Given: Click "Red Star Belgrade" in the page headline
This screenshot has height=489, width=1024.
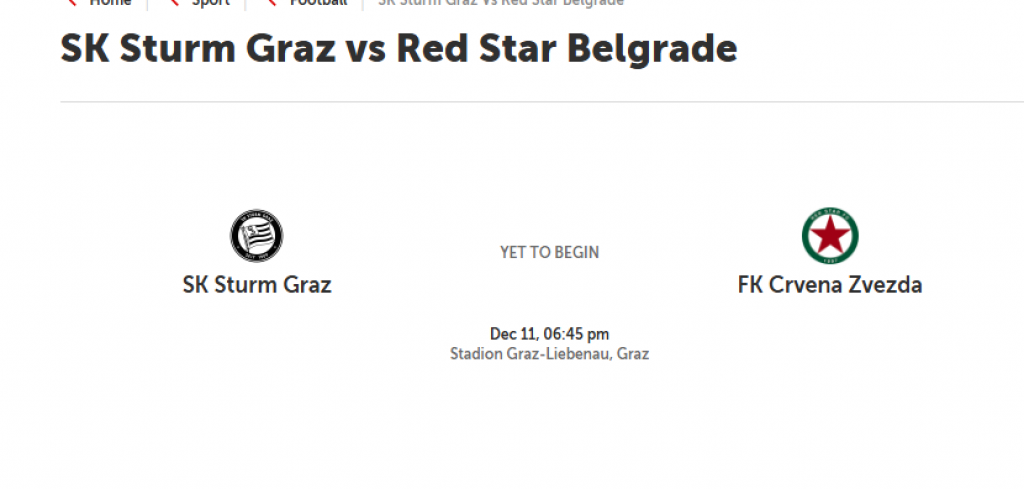Looking at the screenshot, I should click(x=566, y=49).
